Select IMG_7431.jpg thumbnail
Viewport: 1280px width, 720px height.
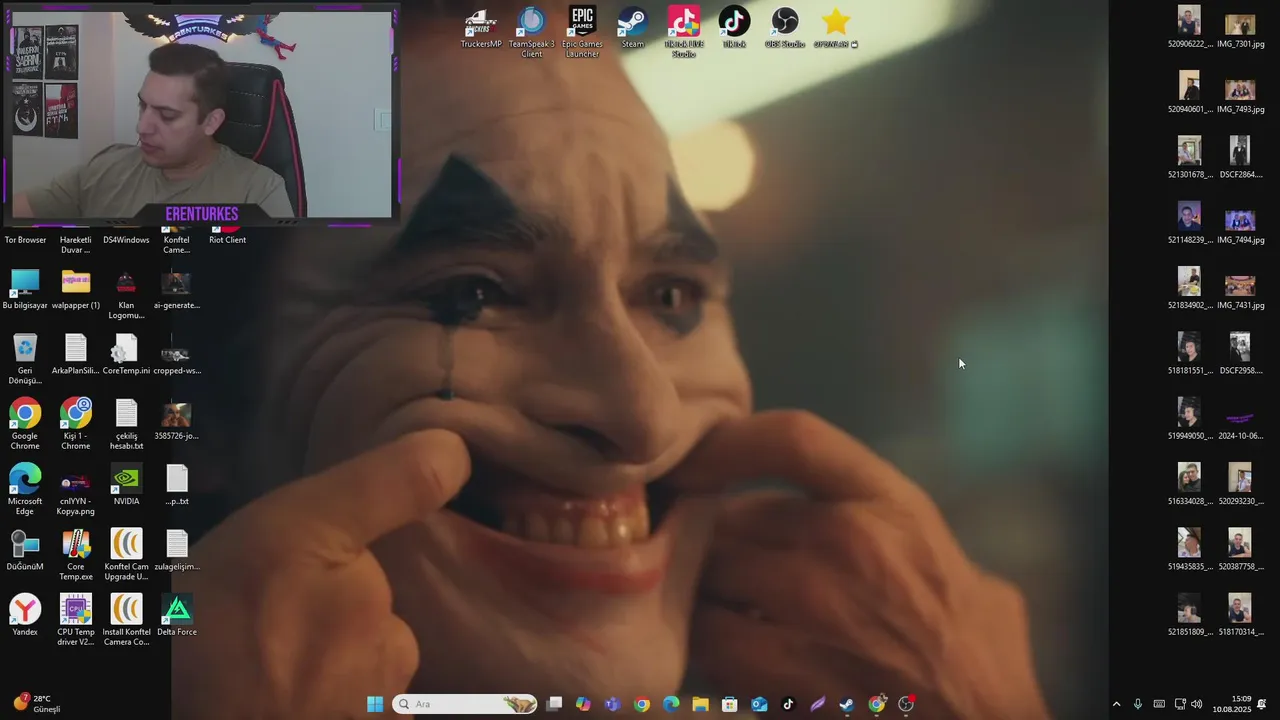tap(1240, 289)
